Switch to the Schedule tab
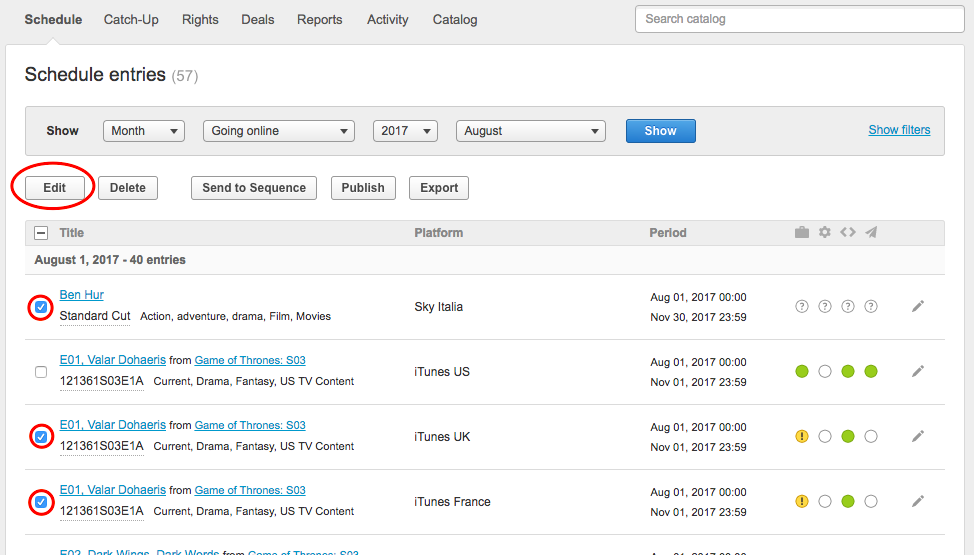The height and width of the screenshot is (555, 974). point(53,19)
